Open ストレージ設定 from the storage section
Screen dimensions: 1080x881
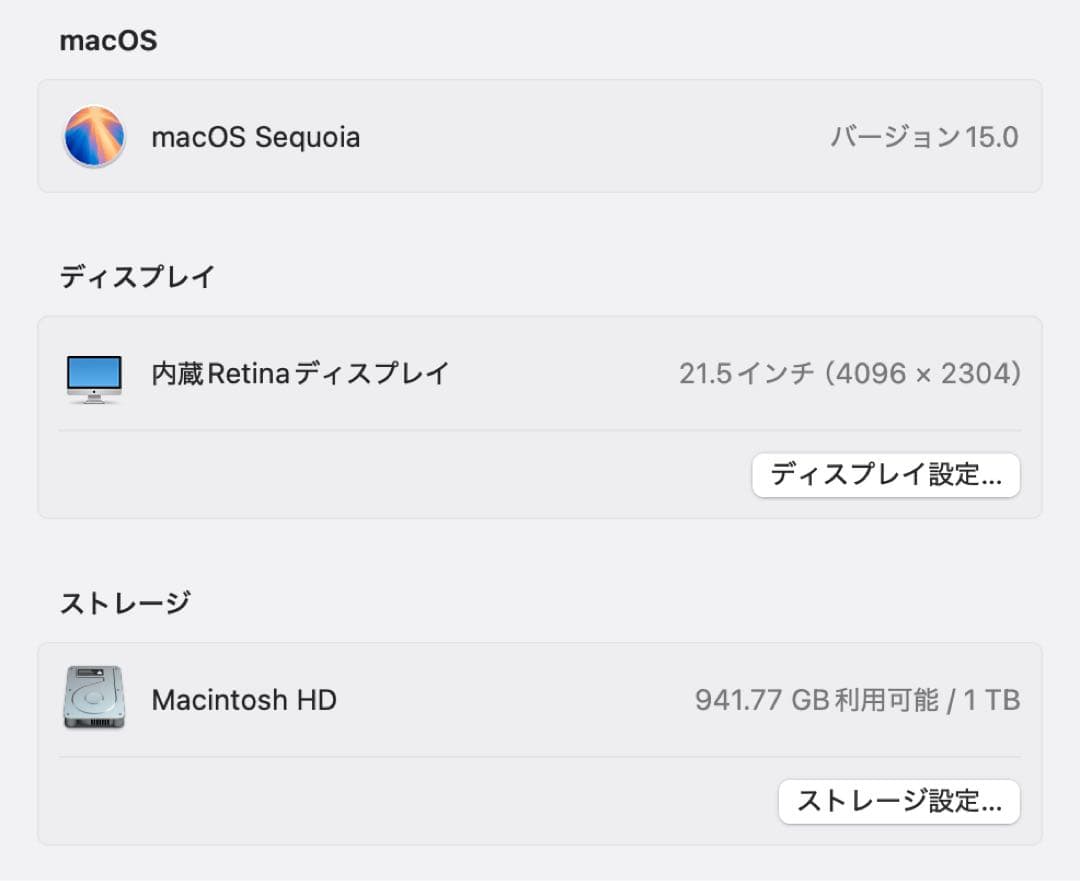pos(898,801)
